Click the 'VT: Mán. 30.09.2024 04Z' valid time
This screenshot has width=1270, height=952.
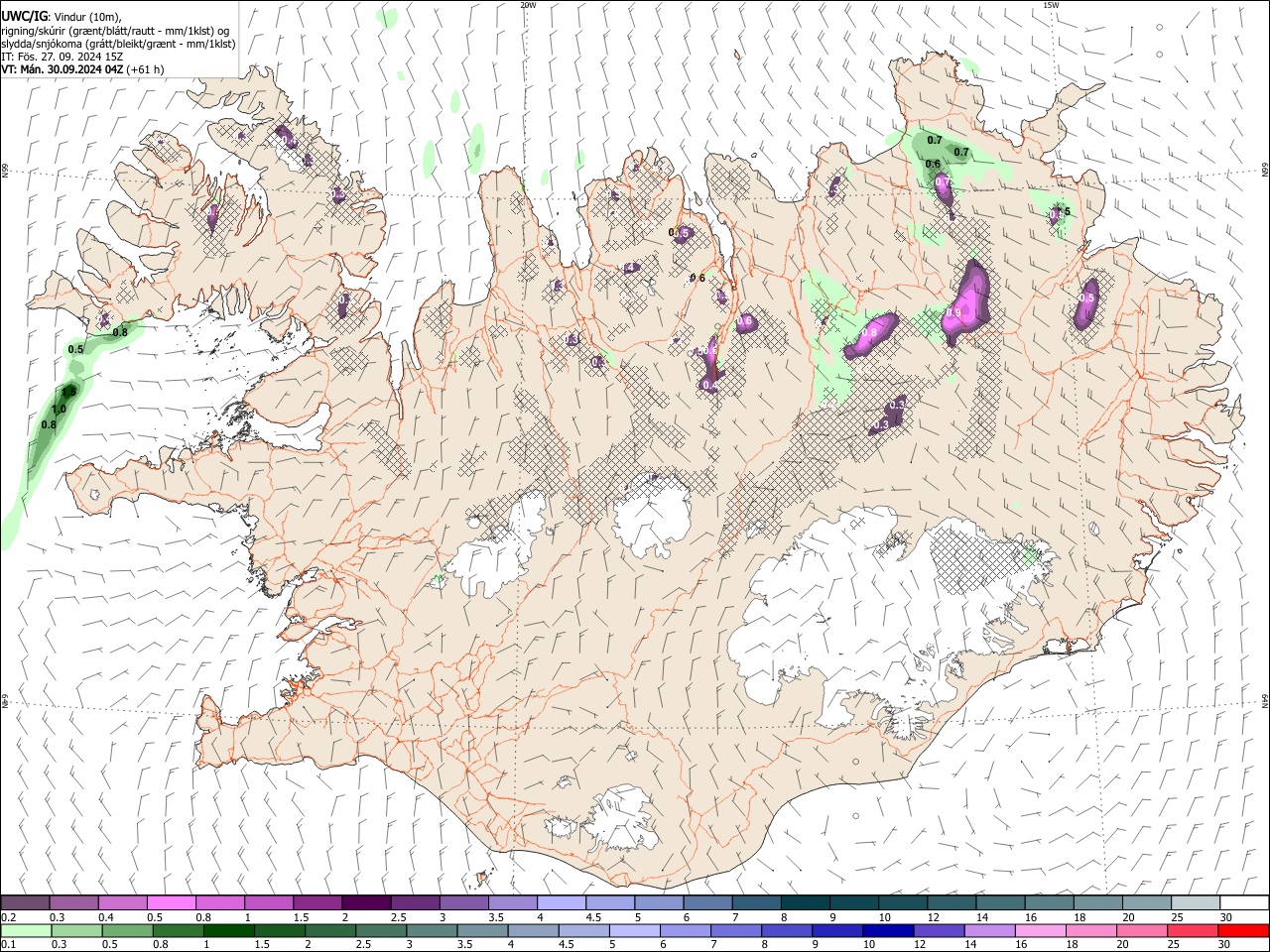click(62, 69)
